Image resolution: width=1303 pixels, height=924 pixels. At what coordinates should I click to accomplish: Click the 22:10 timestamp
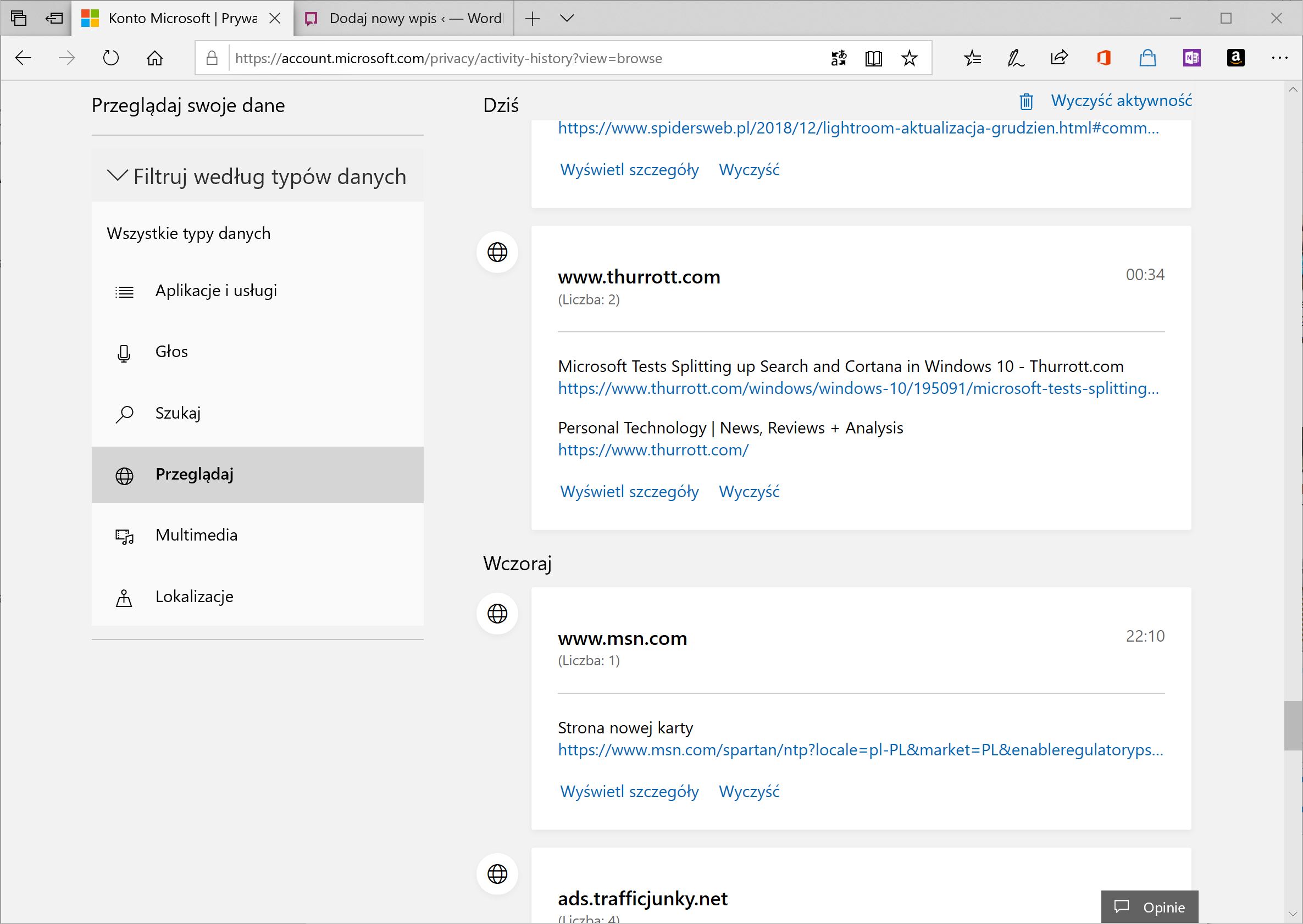tap(1145, 636)
